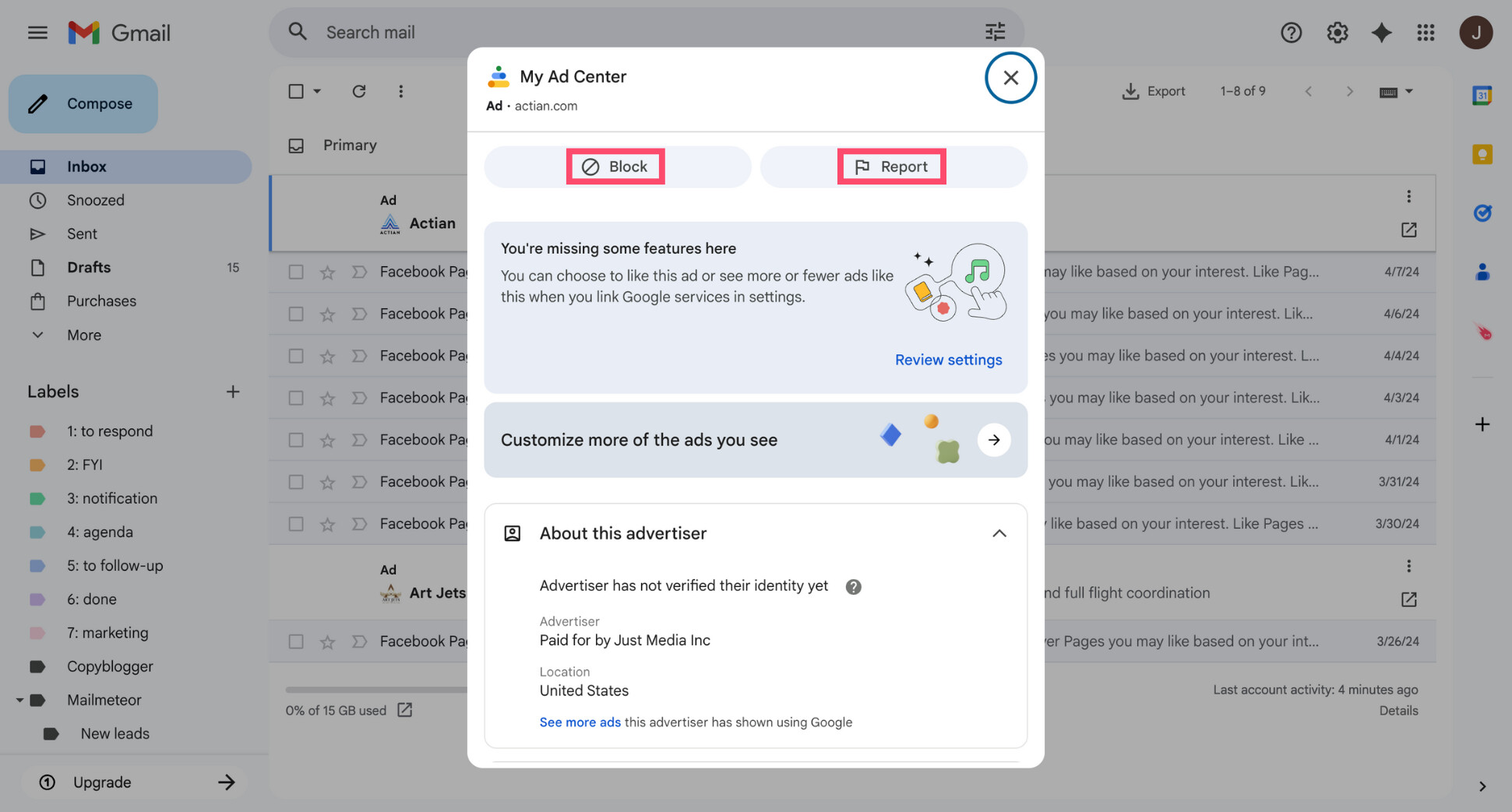Star the Facebook Page email dated 4/7/24

(x=327, y=271)
